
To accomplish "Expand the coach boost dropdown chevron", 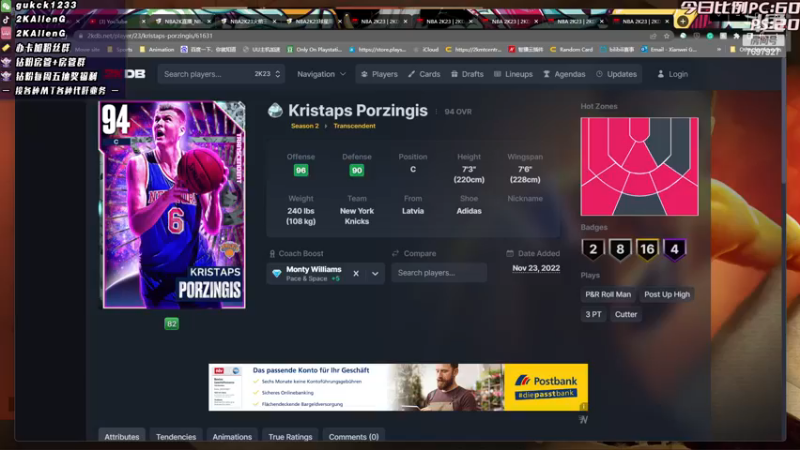I will pos(375,273).
